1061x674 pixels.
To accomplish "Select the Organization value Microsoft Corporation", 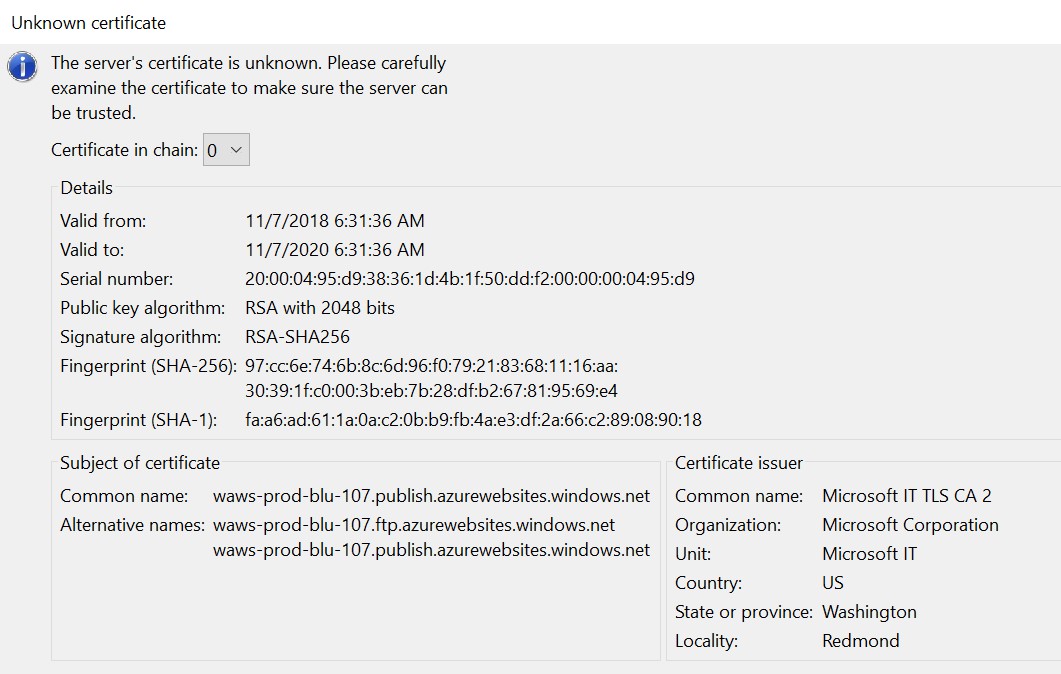I will (910, 524).
